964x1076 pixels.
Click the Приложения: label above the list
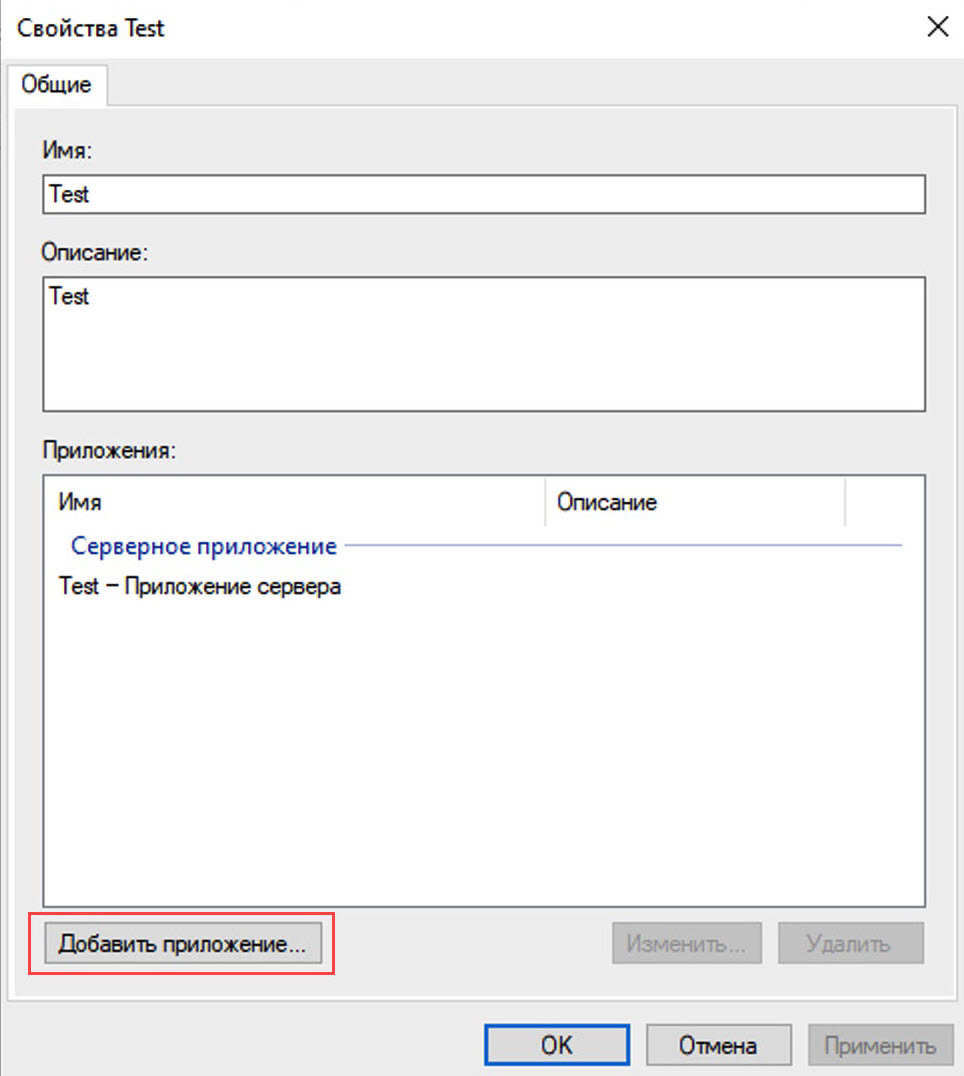(108, 450)
